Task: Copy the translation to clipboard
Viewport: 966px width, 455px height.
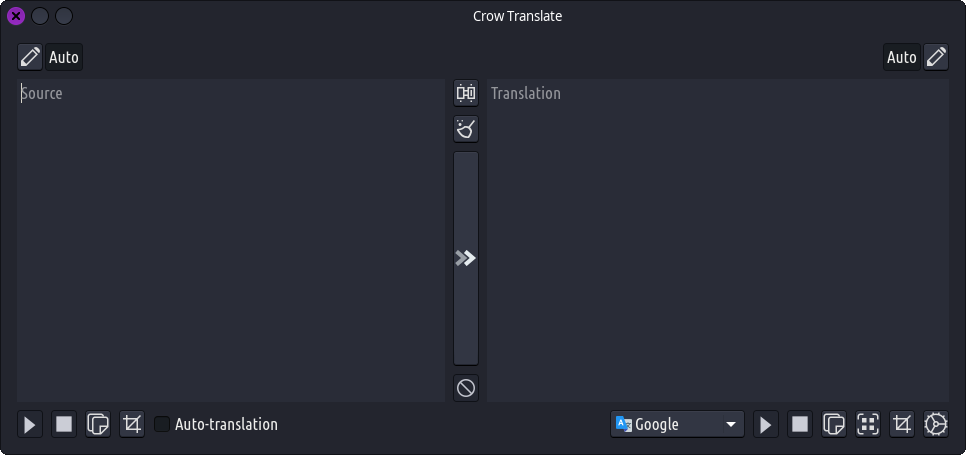Action: (834, 424)
